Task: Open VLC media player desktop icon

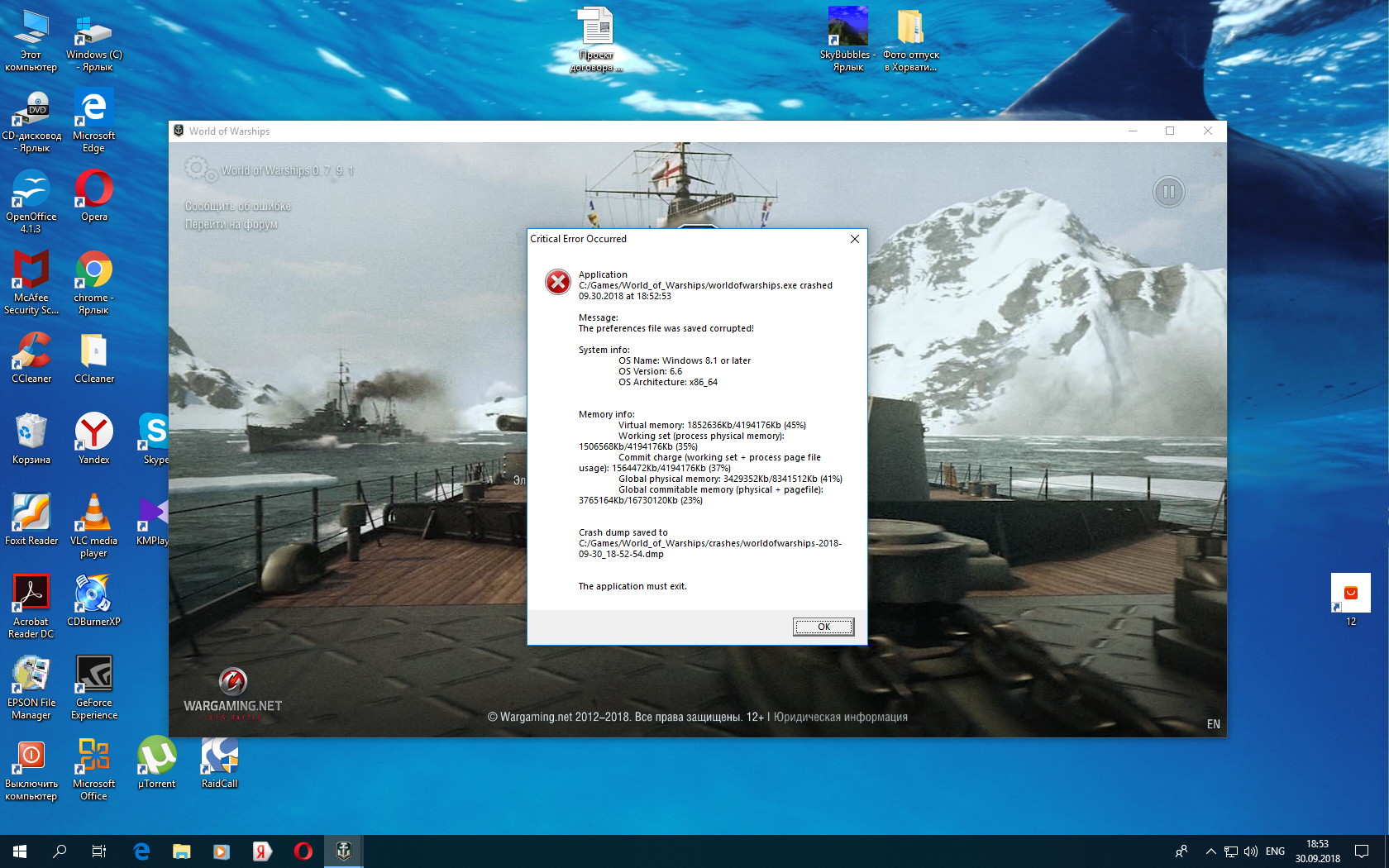Action: tap(94, 527)
